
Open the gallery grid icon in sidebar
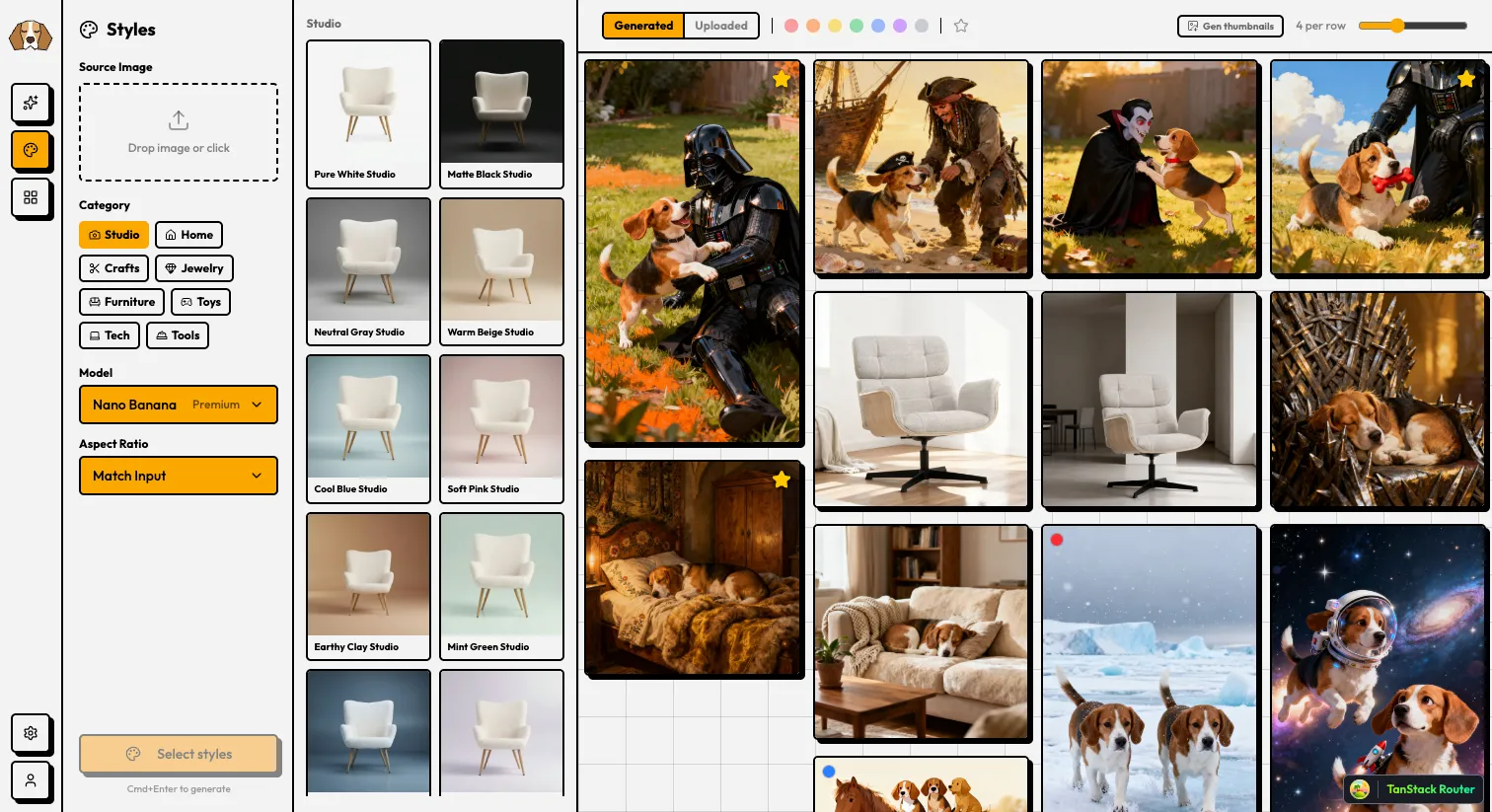point(31,198)
